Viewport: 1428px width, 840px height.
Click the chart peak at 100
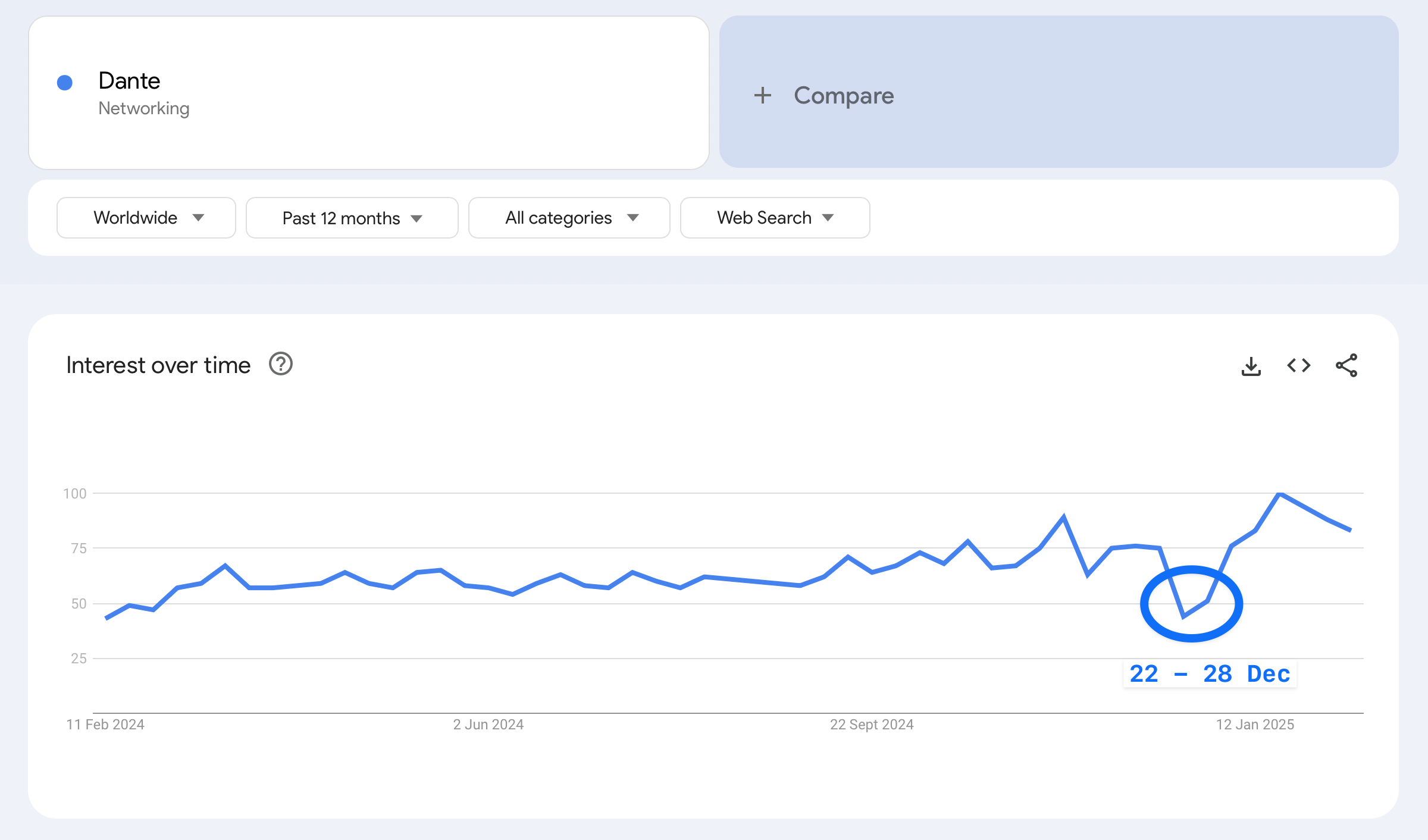pos(1279,494)
